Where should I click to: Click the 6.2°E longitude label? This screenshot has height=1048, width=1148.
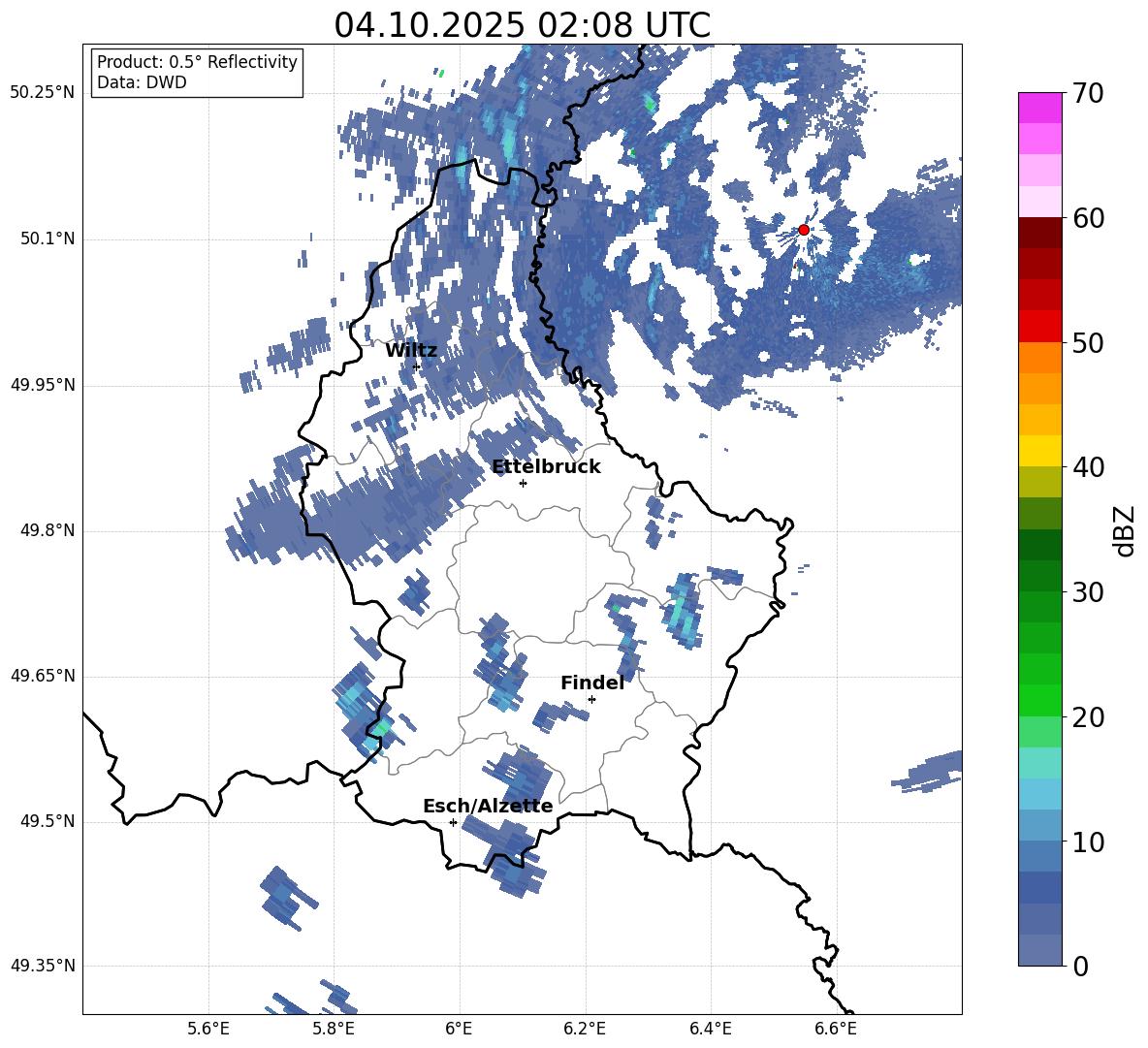(585, 1029)
